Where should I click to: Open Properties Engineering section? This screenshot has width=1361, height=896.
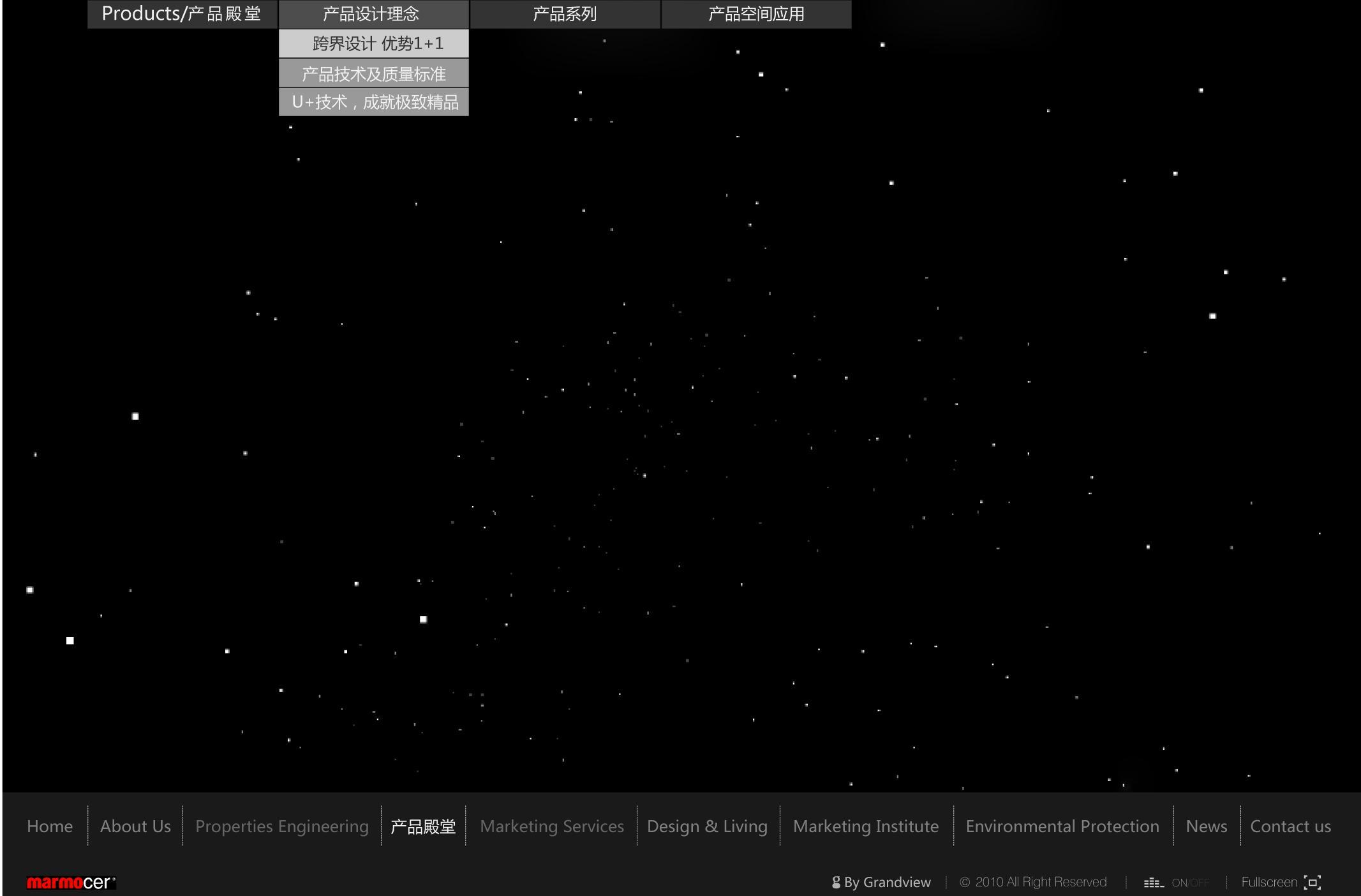click(x=282, y=826)
